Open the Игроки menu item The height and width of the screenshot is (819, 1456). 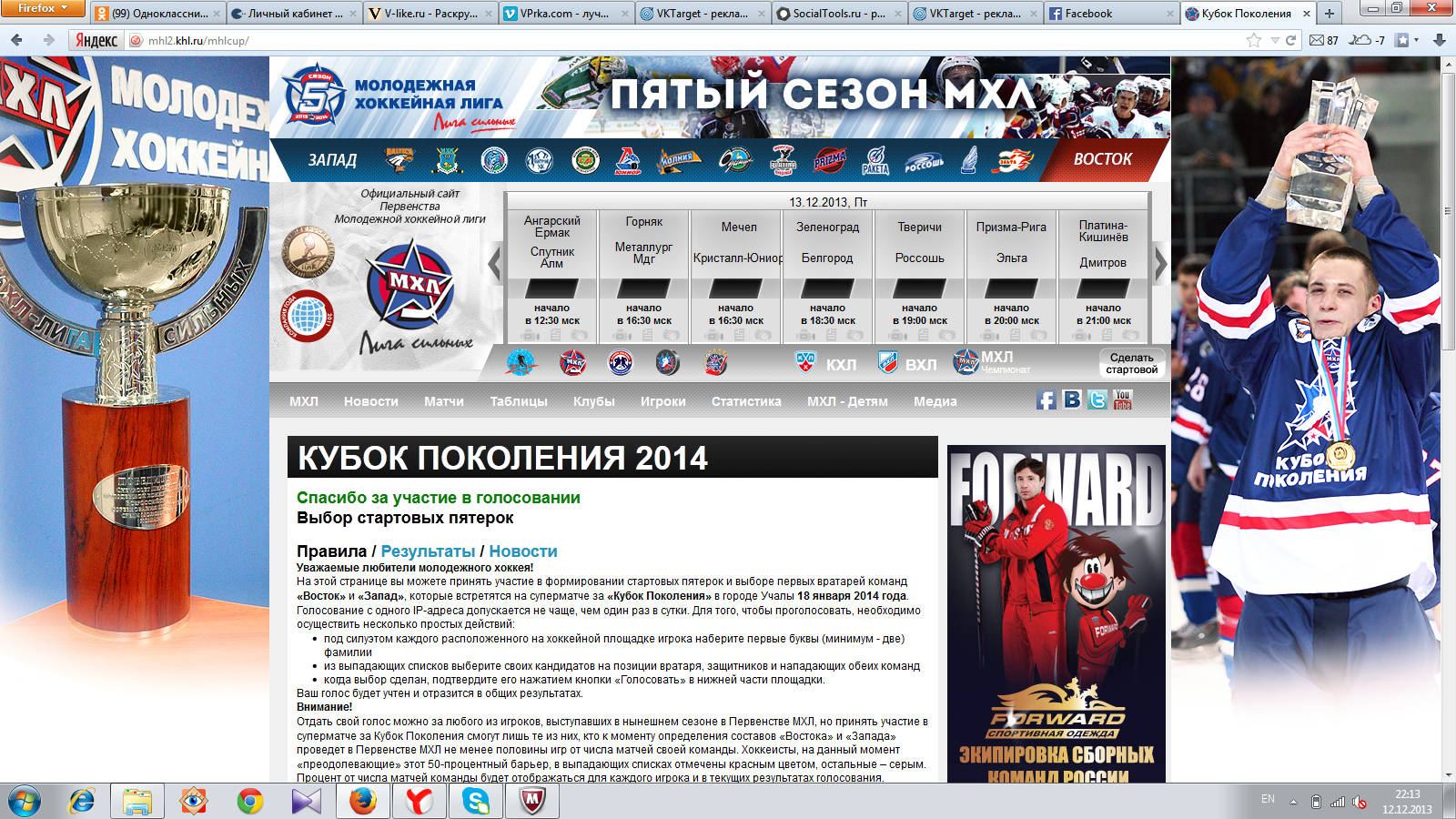pyautogui.click(x=663, y=401)
